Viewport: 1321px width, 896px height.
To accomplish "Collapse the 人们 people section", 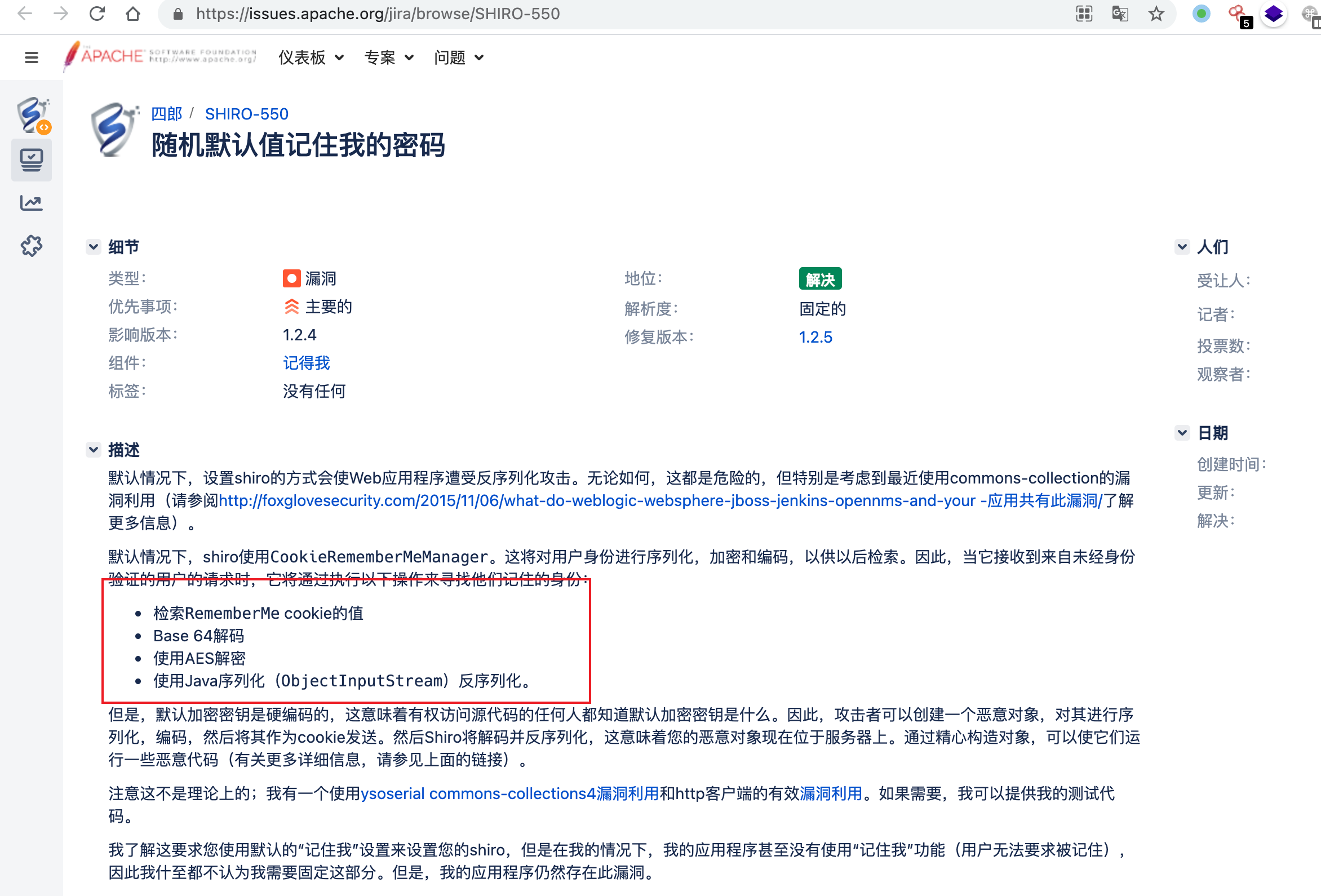I will pyautogui.click(x=1182, y=247).
